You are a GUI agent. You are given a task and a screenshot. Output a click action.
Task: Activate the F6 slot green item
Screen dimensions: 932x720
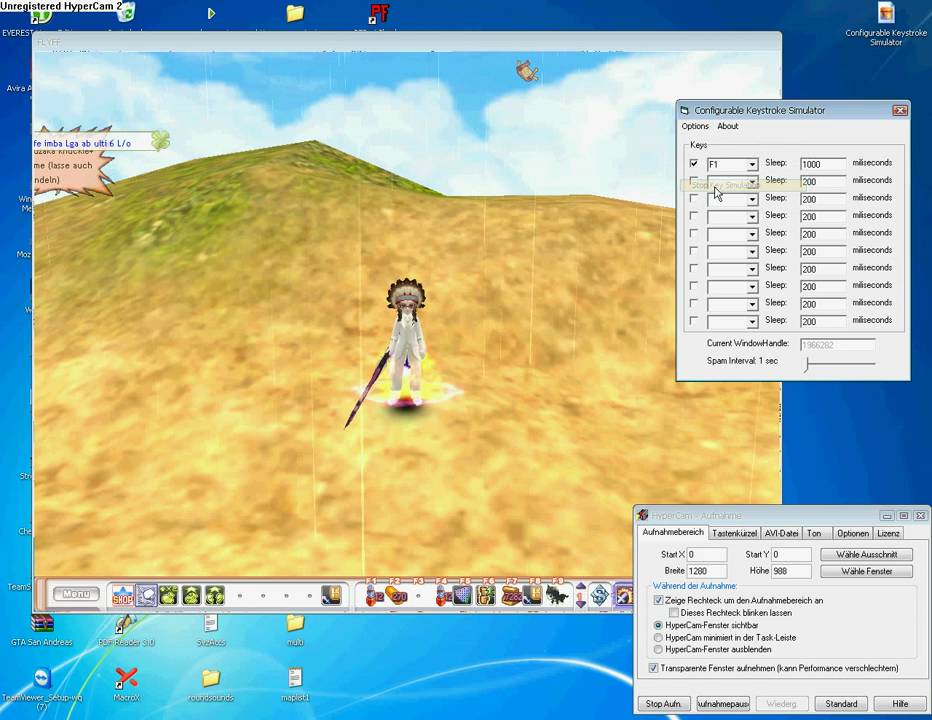click(x=486, y=595)
